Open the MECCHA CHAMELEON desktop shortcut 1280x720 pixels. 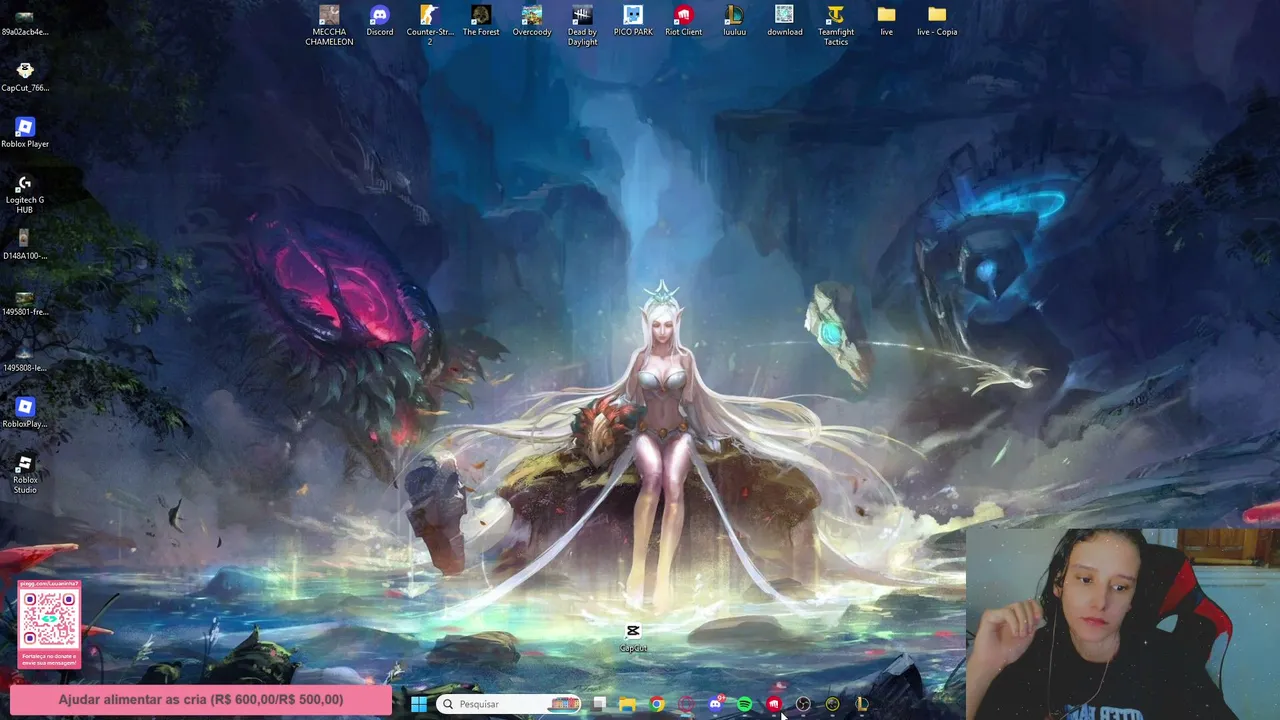click(x=329, y=25)
